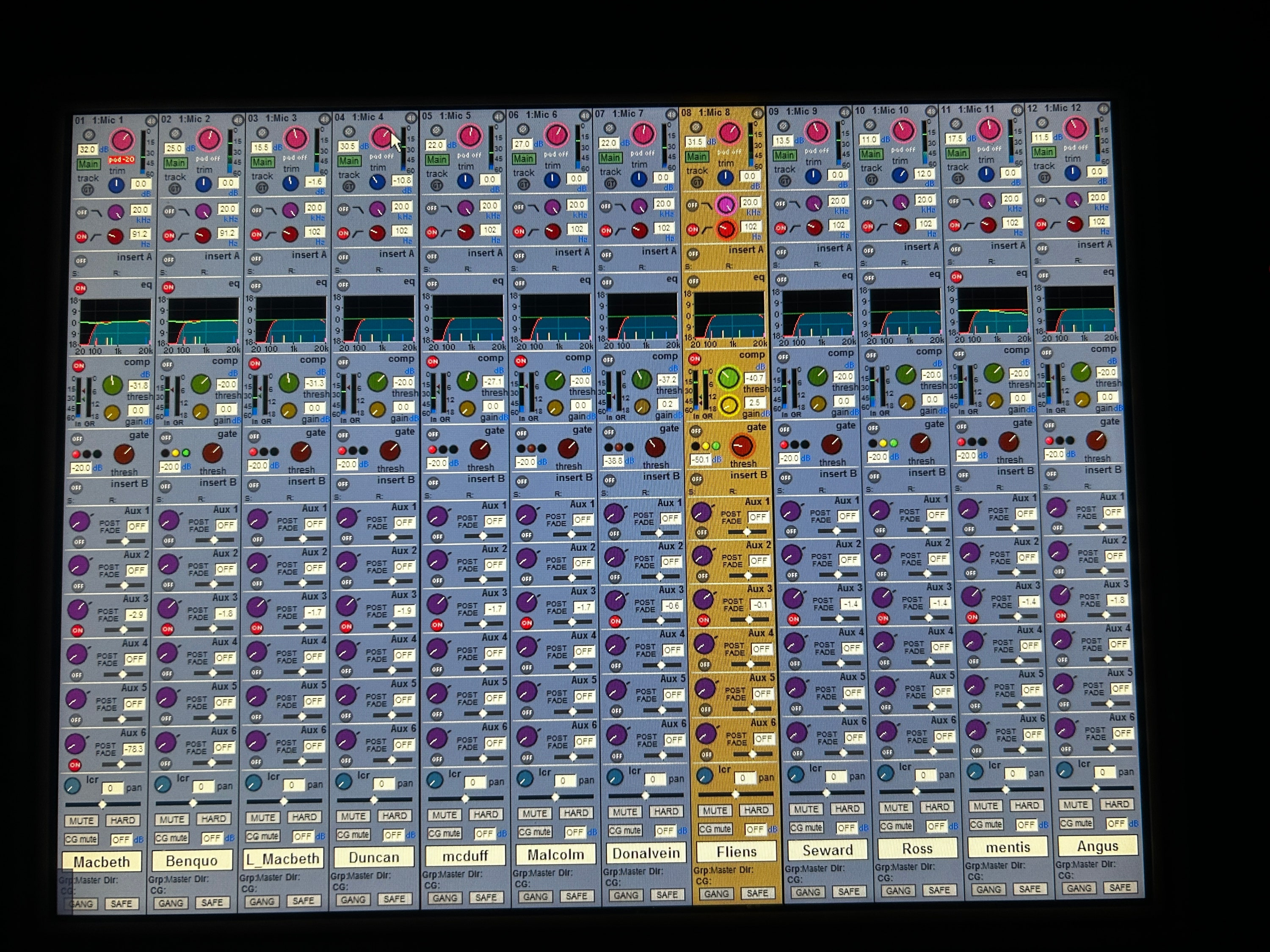The height and width of the screenshot is (952, 1270).
Task: Select the blue trim knob on channel 04 Mic 4
Action: click(377, 182)
